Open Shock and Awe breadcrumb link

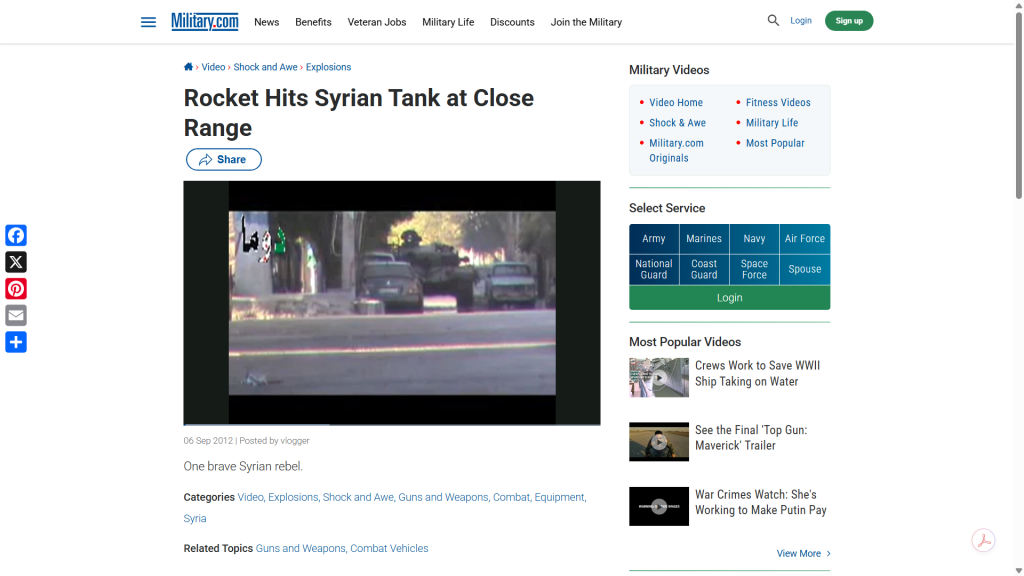coord(265,67)
